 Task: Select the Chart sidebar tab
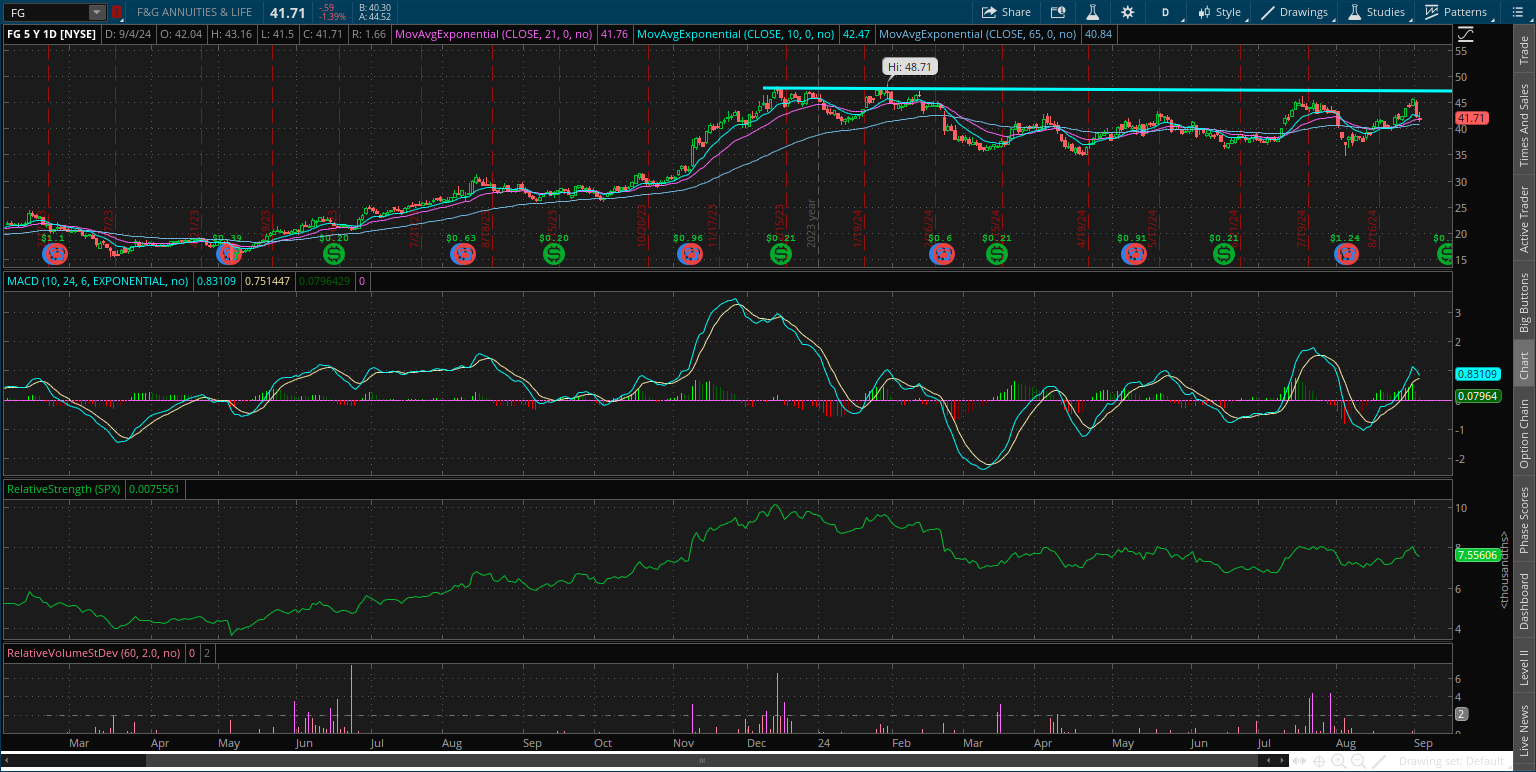click(x=1524, y=365)
